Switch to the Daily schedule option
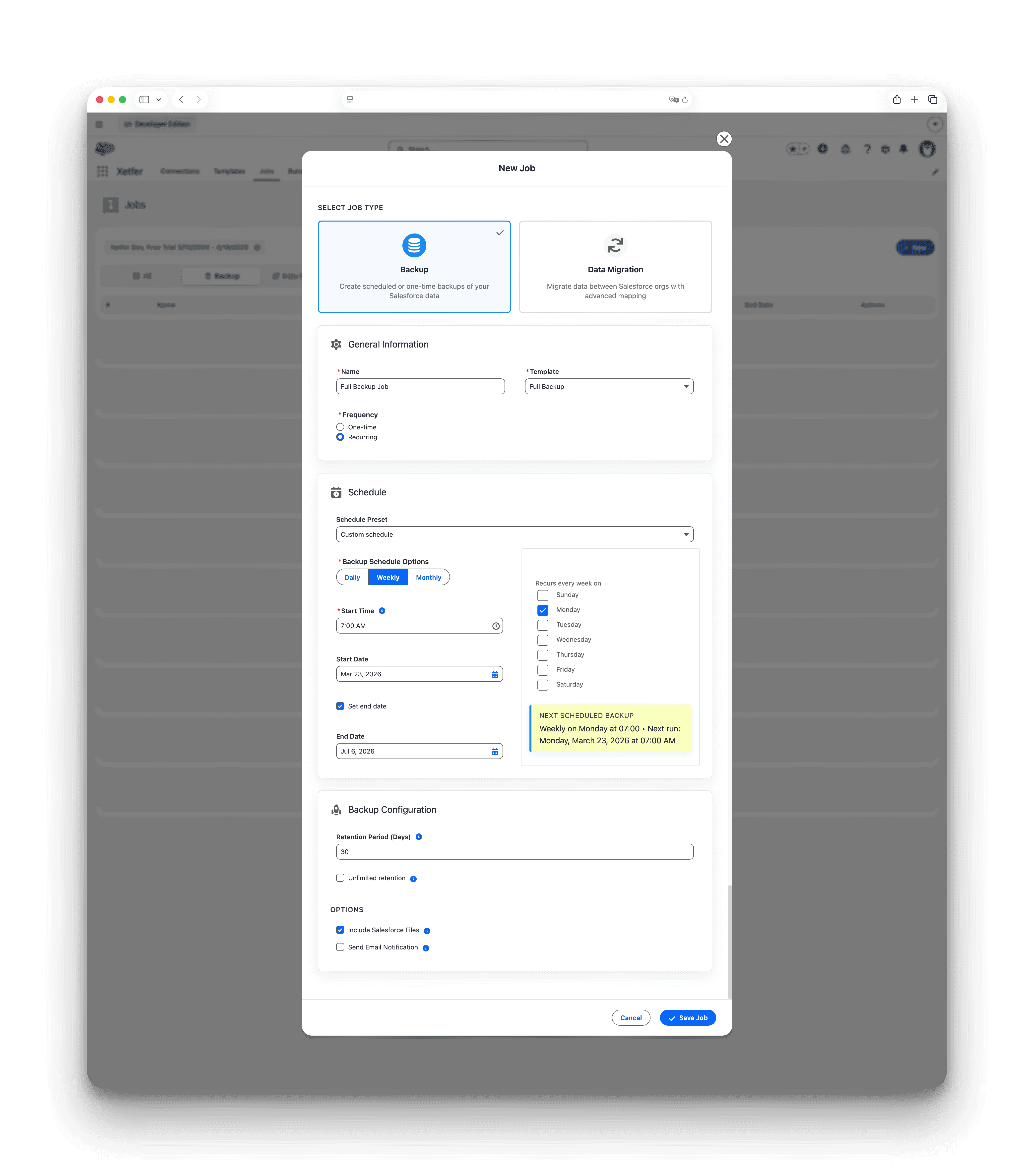 coord(352,578)
